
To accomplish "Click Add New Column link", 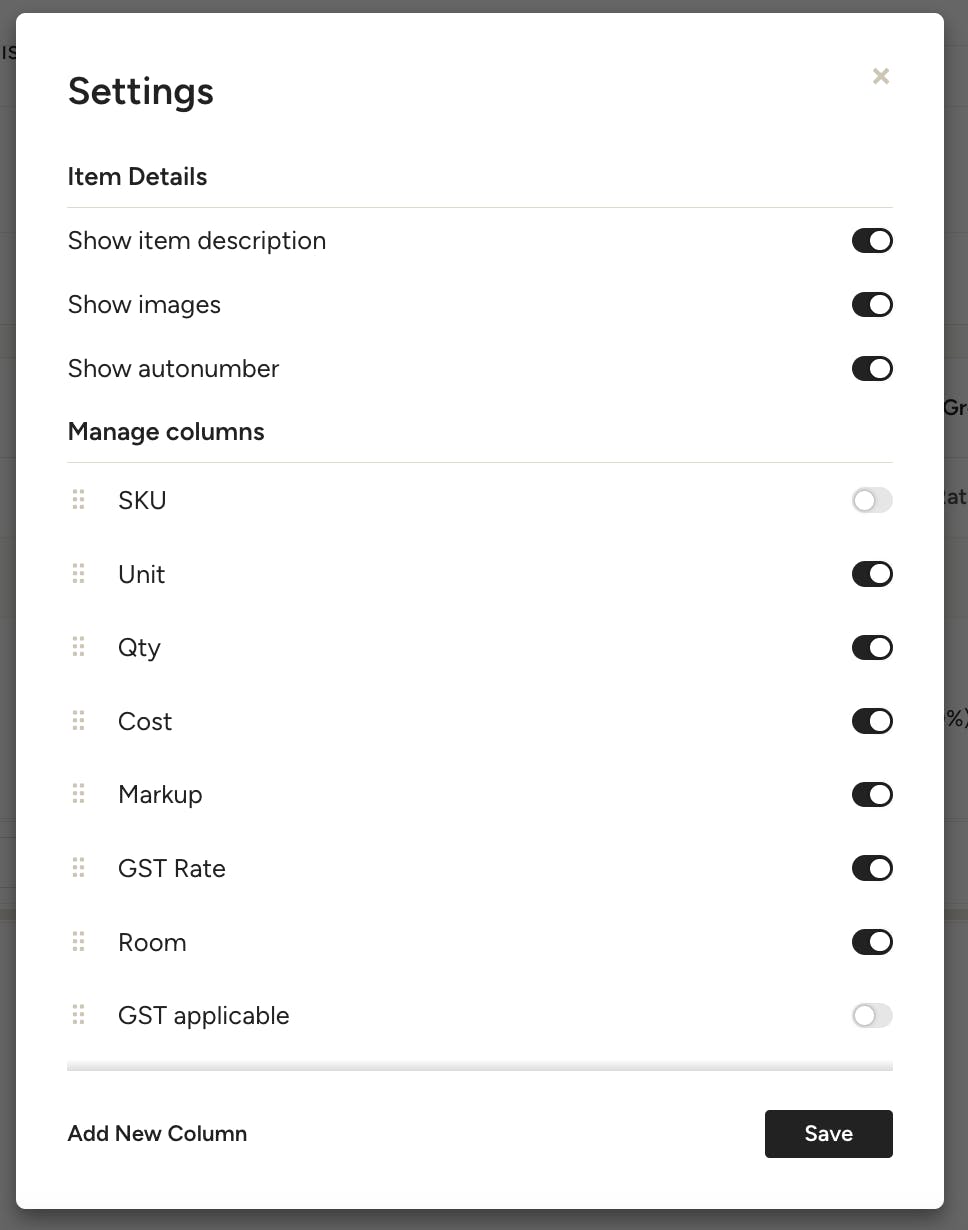I will pyautogui.click(x=157, y=1133).
